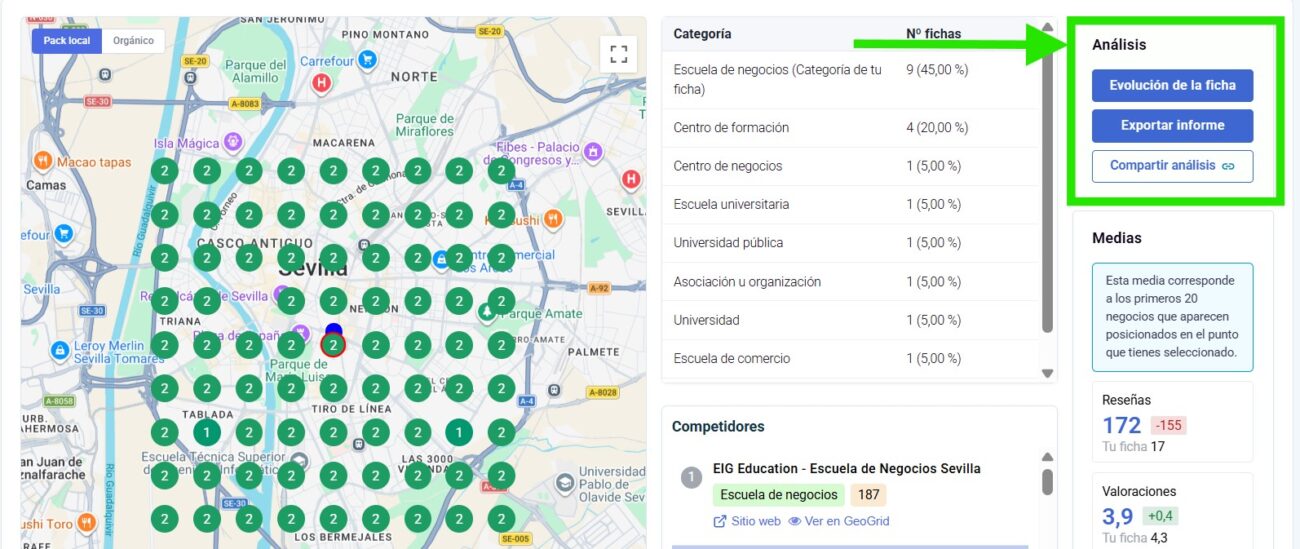Click the Macao tapas restaurant pin
This screenshot has width=1300, height=549.
43,161
